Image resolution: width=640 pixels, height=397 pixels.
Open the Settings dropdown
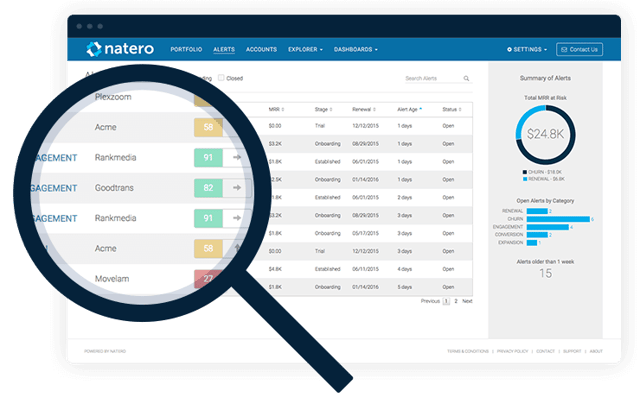point(527,49)
